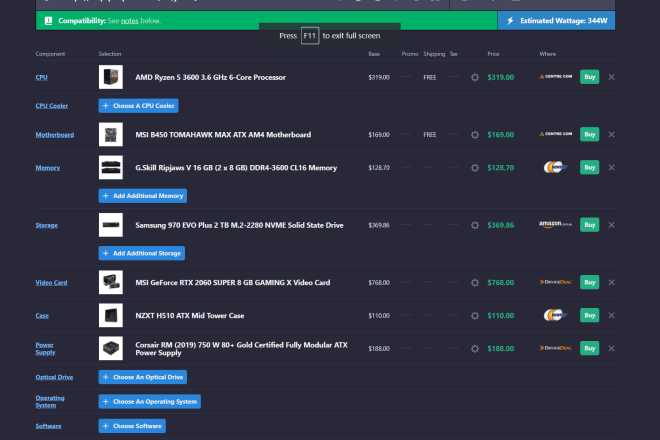
Task: Open the CPU component link
Action: point(41,77)
